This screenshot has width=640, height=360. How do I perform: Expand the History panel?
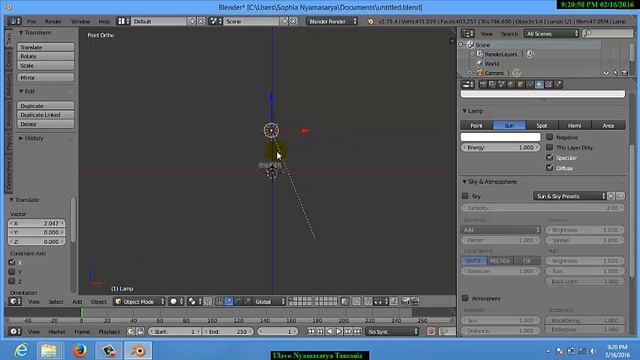pyautogui.click(x=21, y=138)
